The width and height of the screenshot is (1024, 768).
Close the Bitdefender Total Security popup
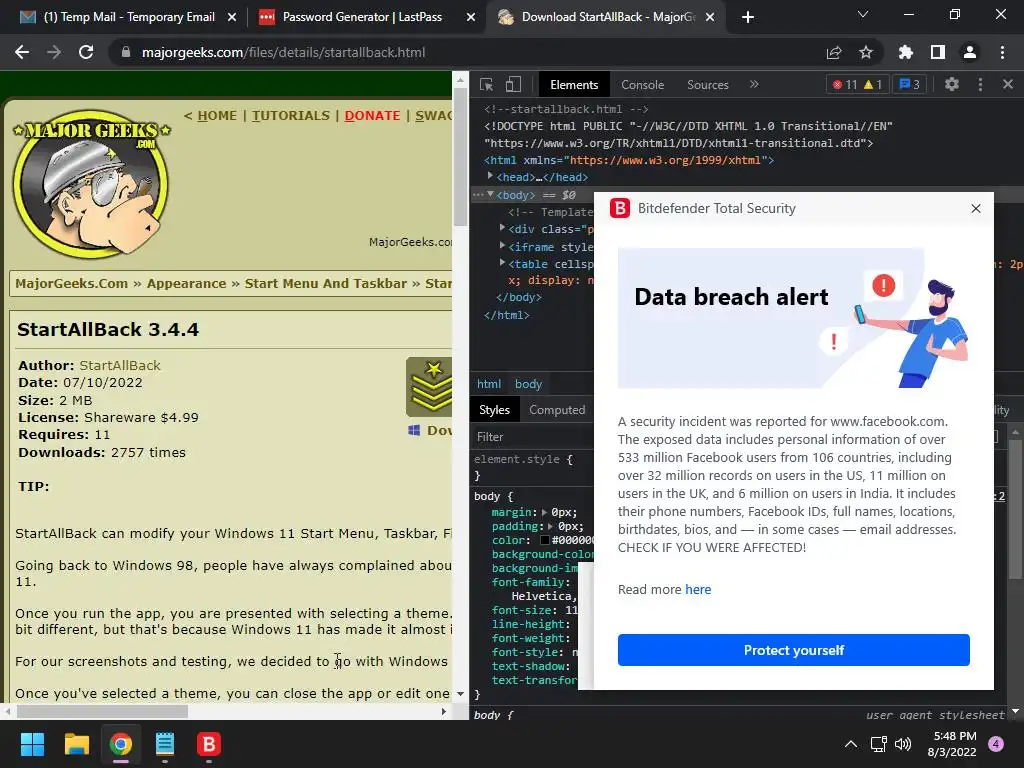[x=976, y=208]
